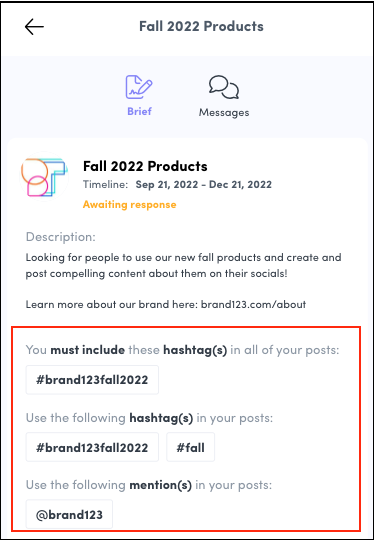Tap the @brand123 mention chip
This screenshot has width=374, height=540.
69,515
